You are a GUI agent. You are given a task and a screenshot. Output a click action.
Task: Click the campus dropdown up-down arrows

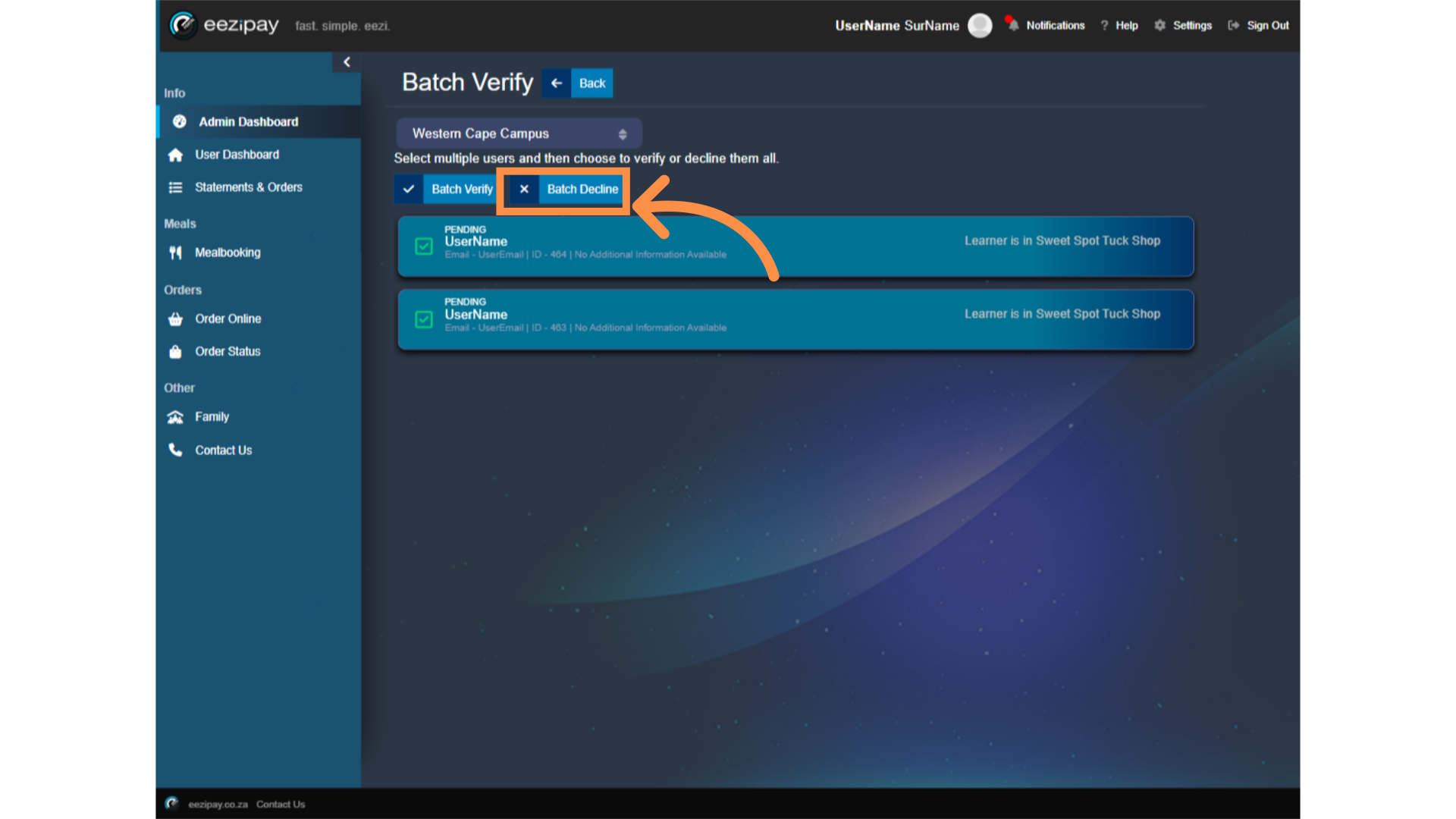pos(623,134)
